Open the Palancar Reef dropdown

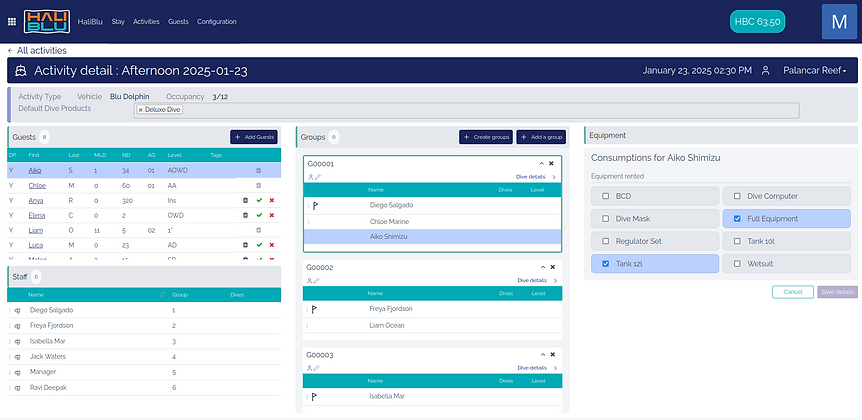[815, 71]
